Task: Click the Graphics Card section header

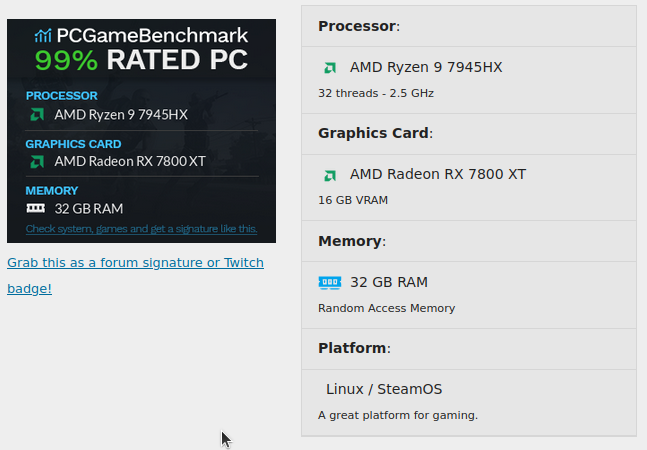Action: [x=376, y=133]
